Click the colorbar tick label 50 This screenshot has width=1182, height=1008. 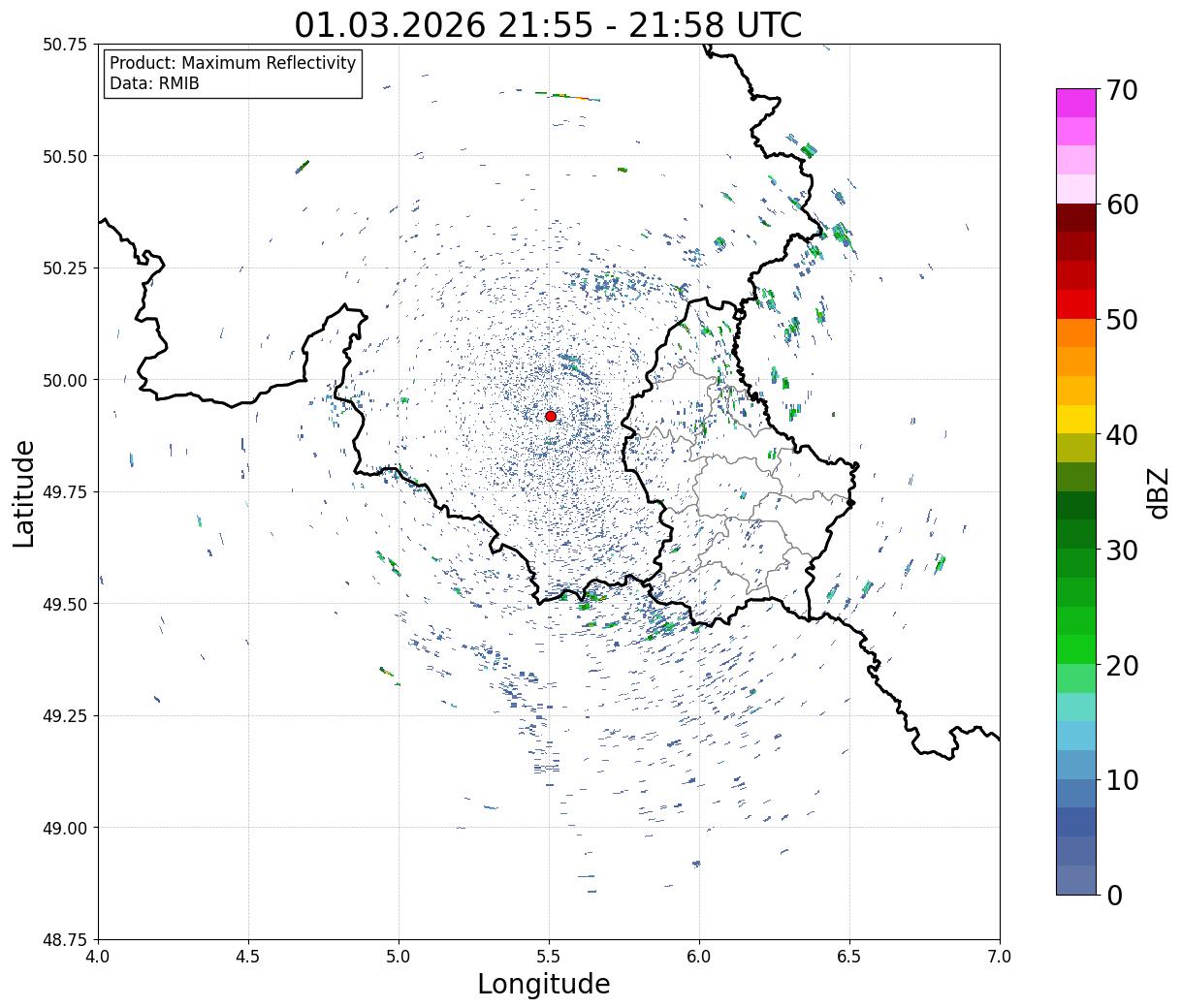point(1122,319)
